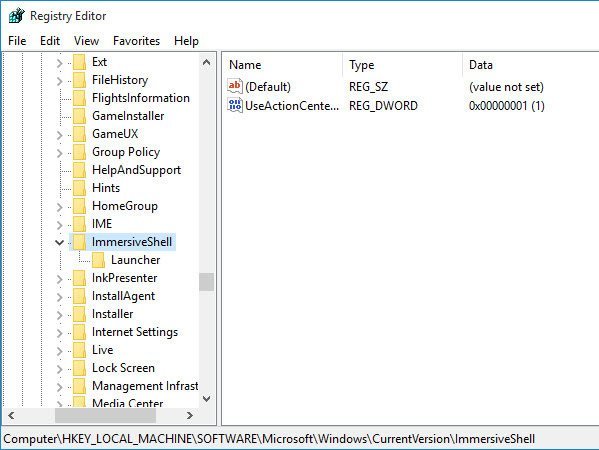
Task: Click the HelpAndSupport folder icon
Action: tap(79, 170)
